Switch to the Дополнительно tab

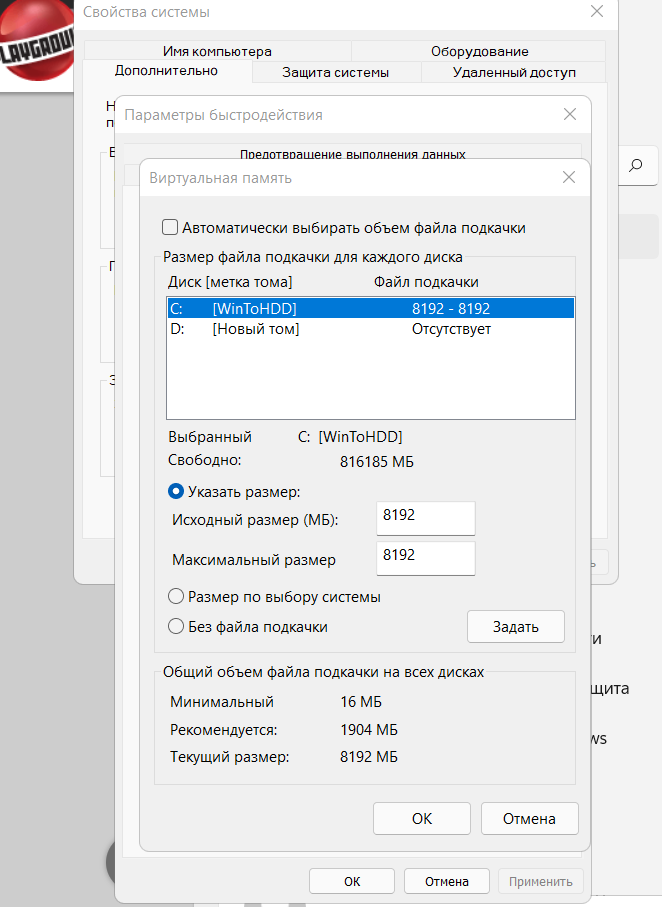click(166, 71)
